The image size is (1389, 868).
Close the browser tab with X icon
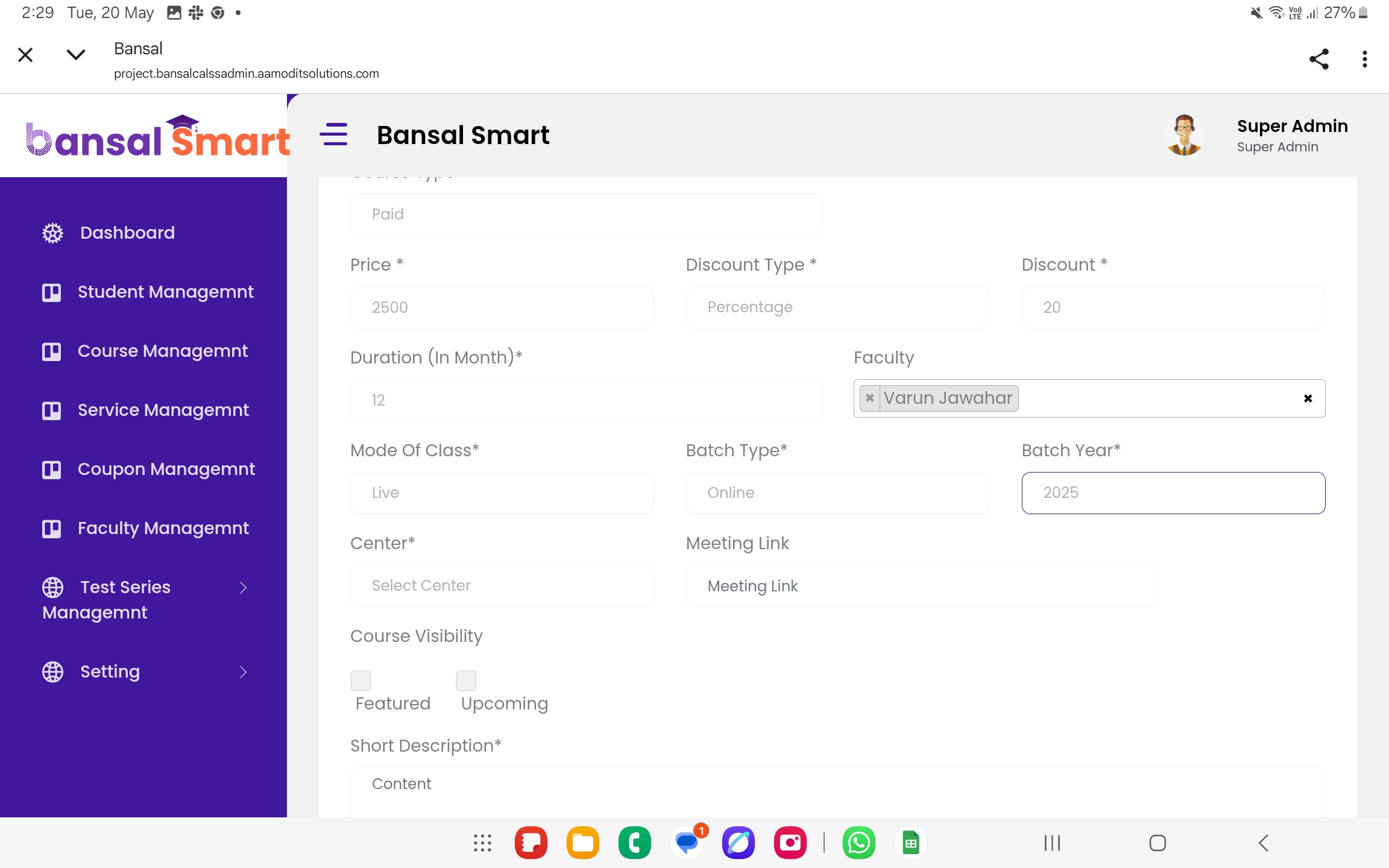(25, 55)
